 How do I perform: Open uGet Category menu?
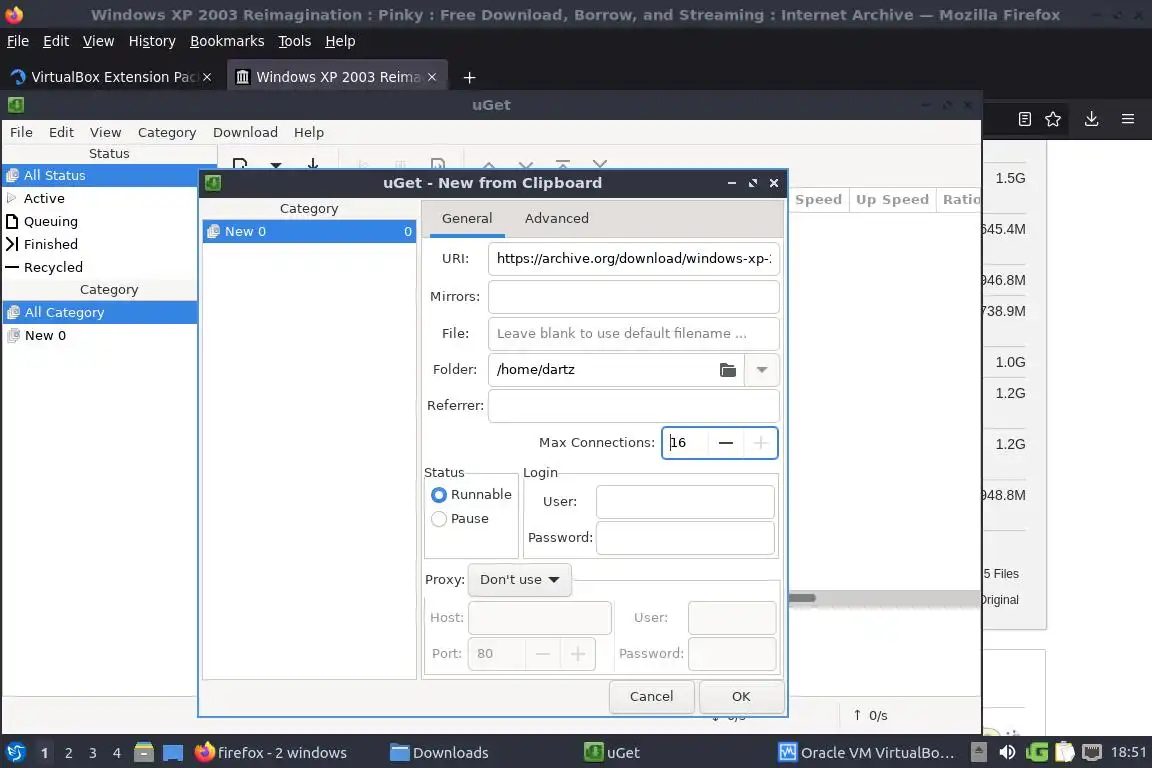pos(167,132)
